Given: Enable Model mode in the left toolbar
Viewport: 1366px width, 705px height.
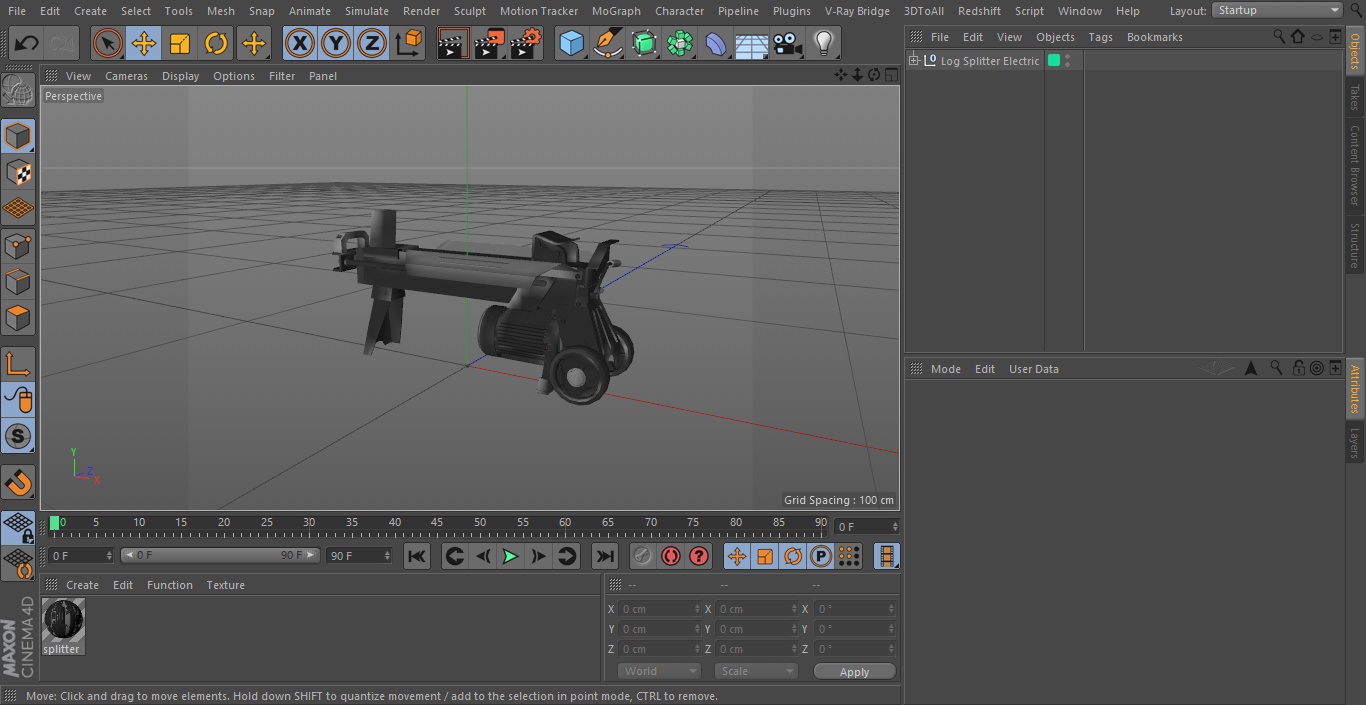Looking at the screenshot, I should [18, 135].
